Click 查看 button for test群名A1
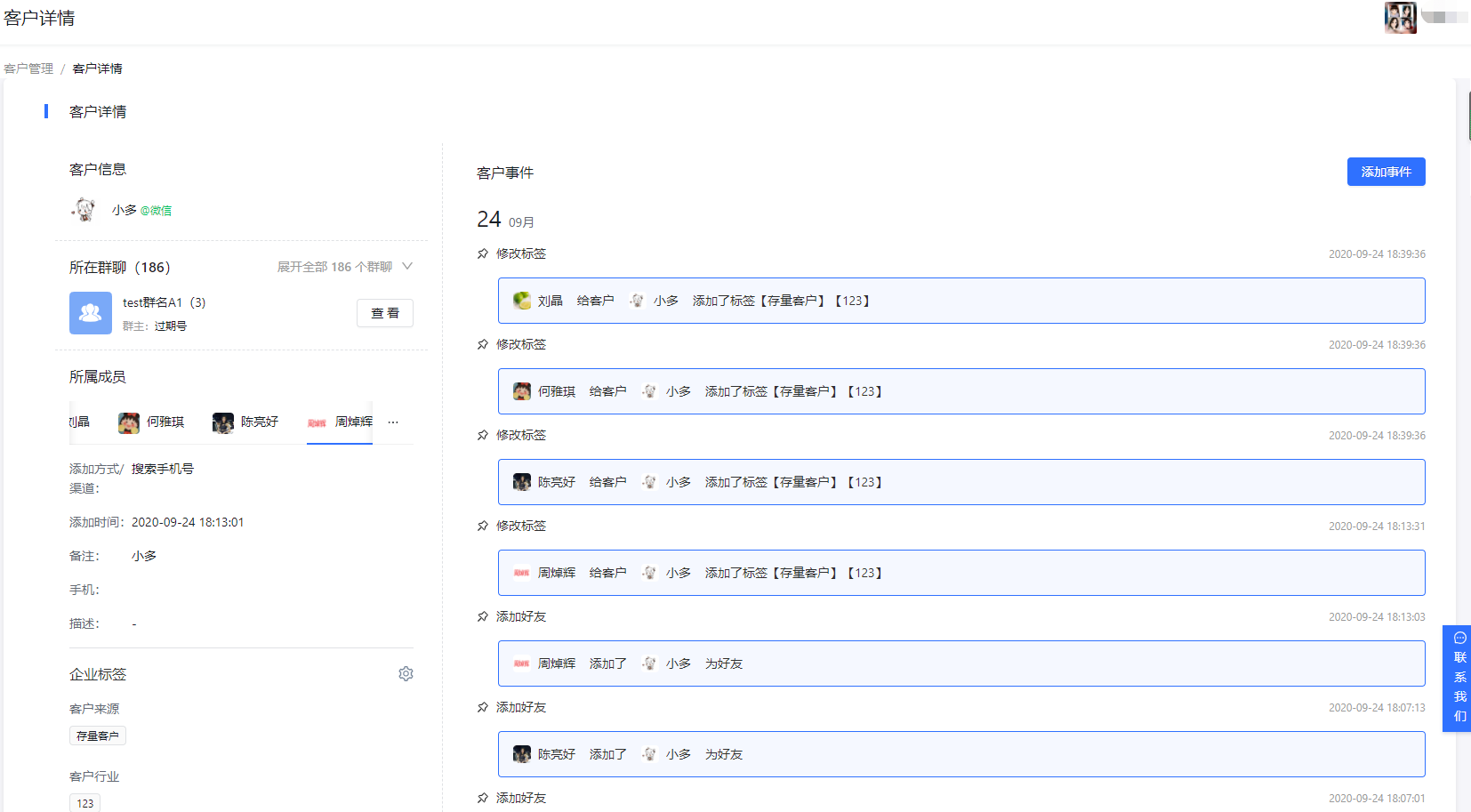 coord(385,313)
